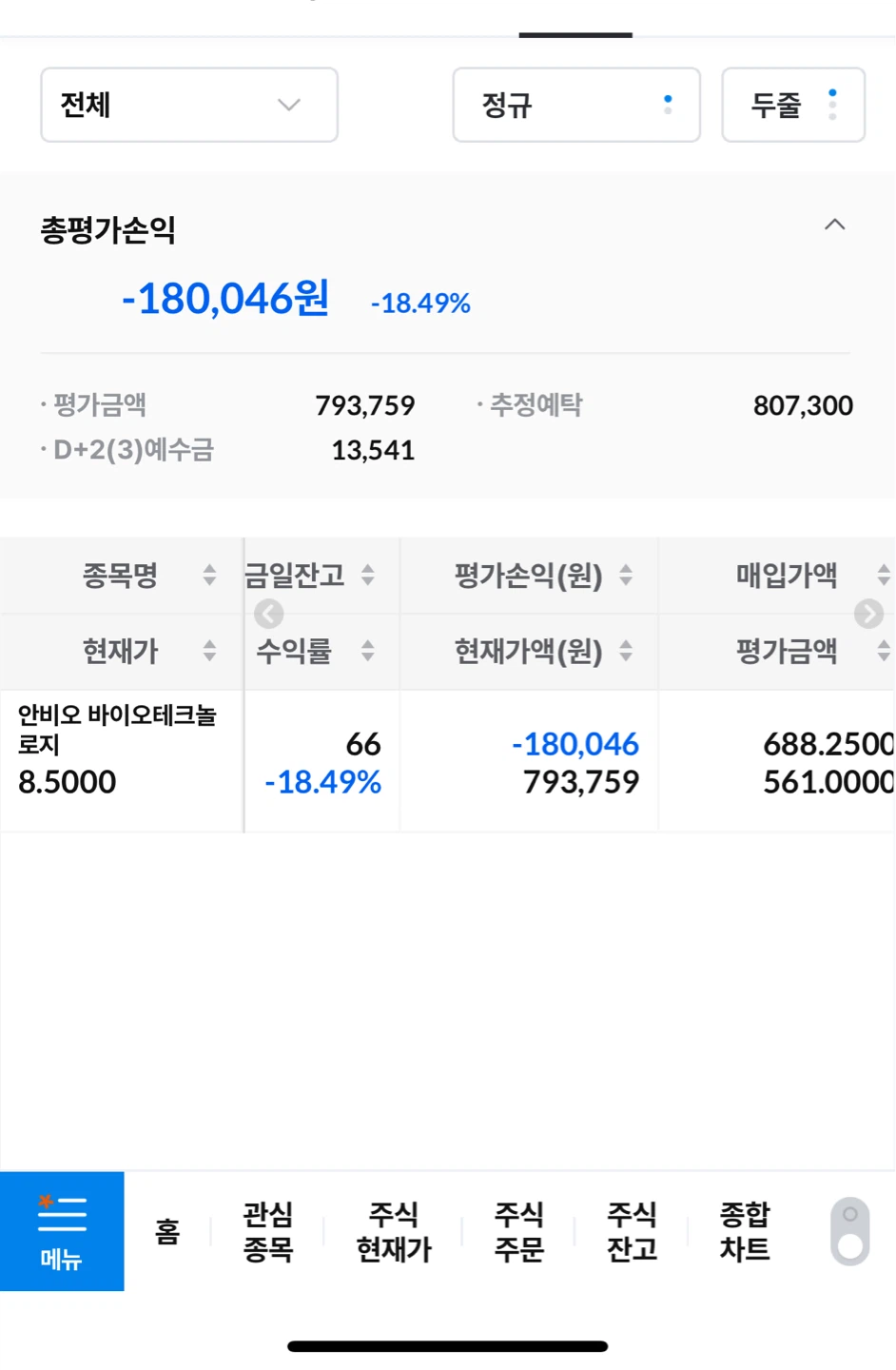Viewport: 896px width, 1370px height.
Task: Toggle the floating pill switch at bottom right
Action: pyautogui.click(x=850, y=1231)
